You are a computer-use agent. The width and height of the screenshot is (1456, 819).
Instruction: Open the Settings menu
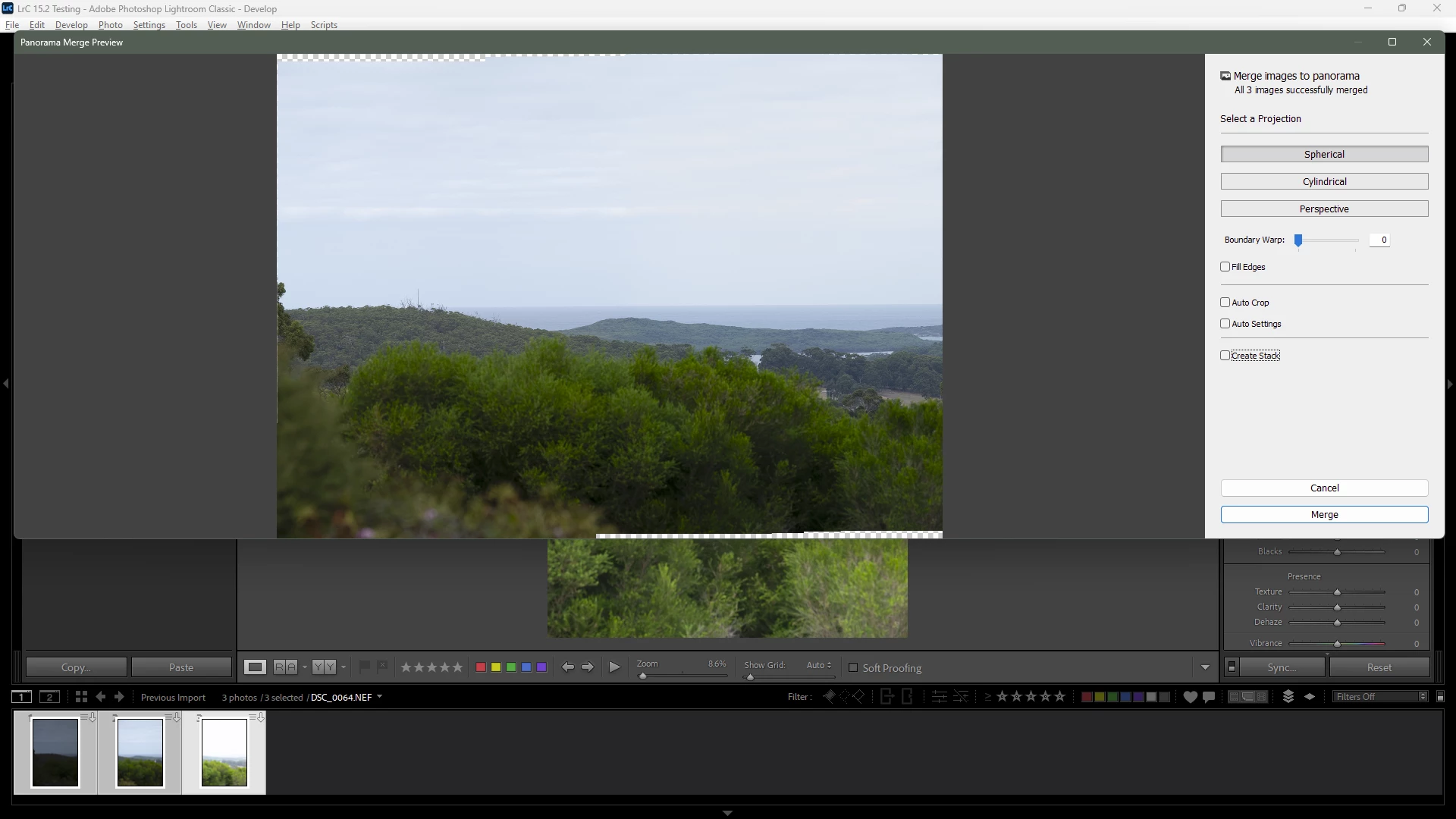pos(149,25)
